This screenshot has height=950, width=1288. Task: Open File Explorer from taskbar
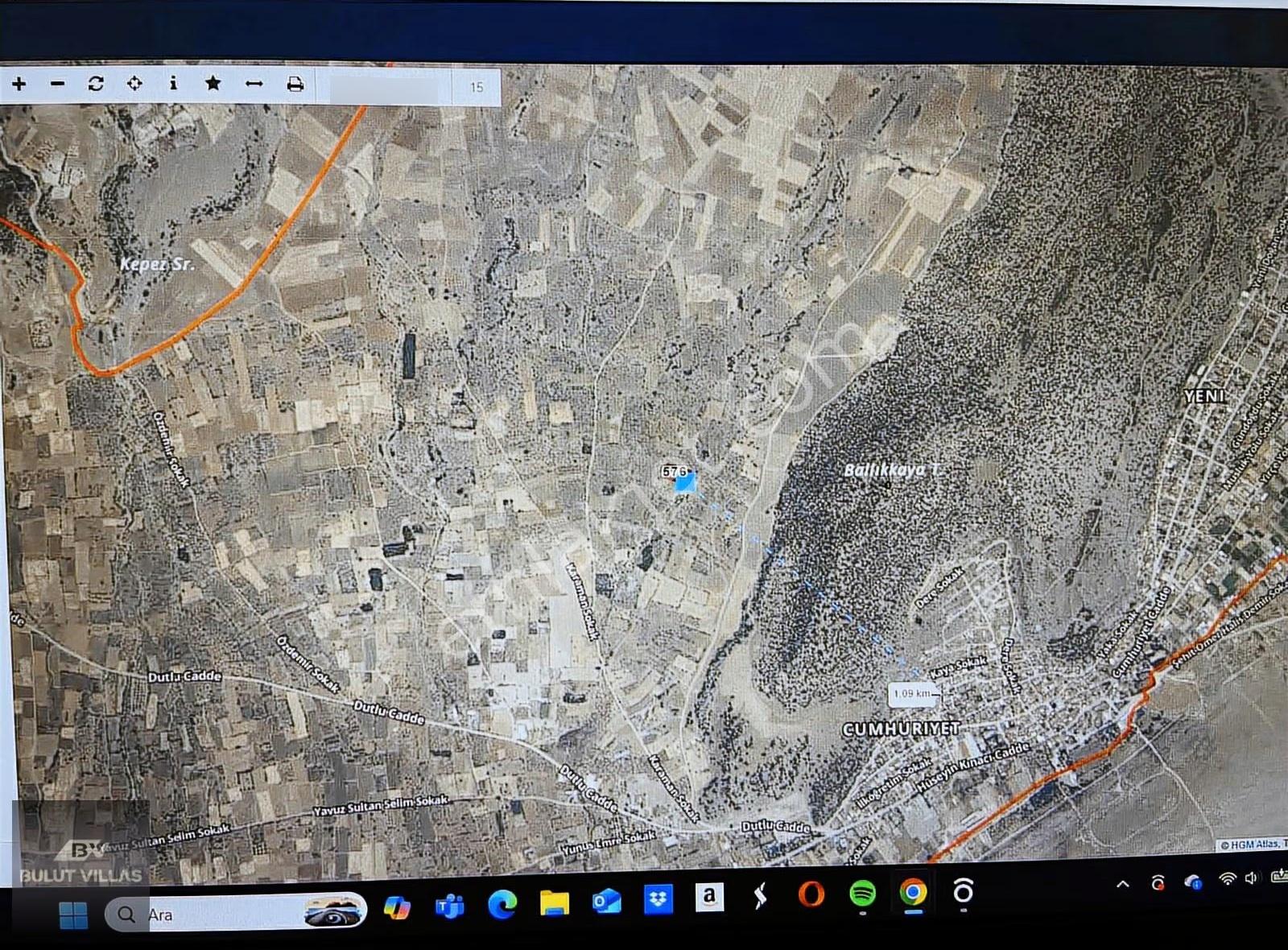554,903
